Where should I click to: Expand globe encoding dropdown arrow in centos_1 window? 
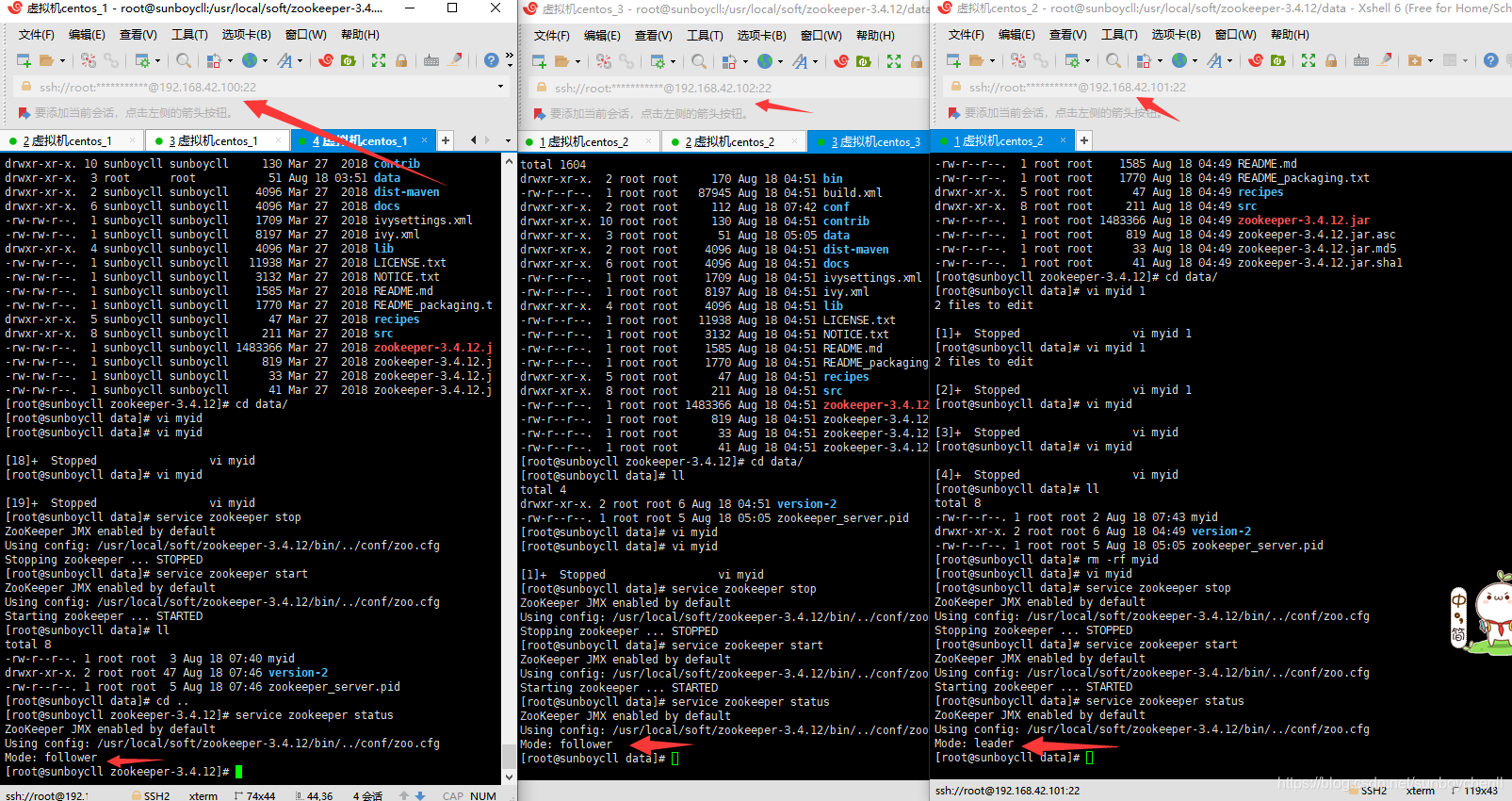[266, 61]
